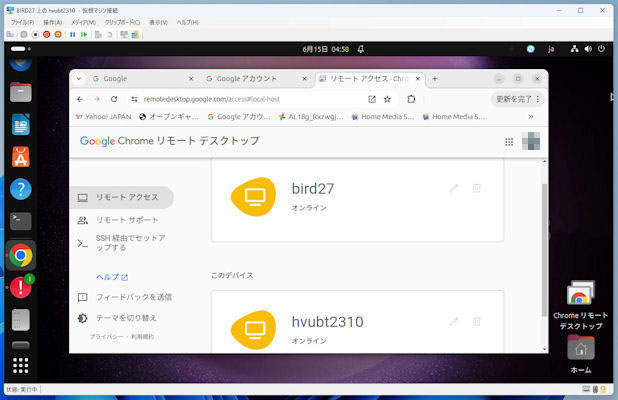Image resolution: width=618 pixels, height=400 pixels.
Task: Click the remotedesktop.google.com address bar
Action: coord(212,99)
